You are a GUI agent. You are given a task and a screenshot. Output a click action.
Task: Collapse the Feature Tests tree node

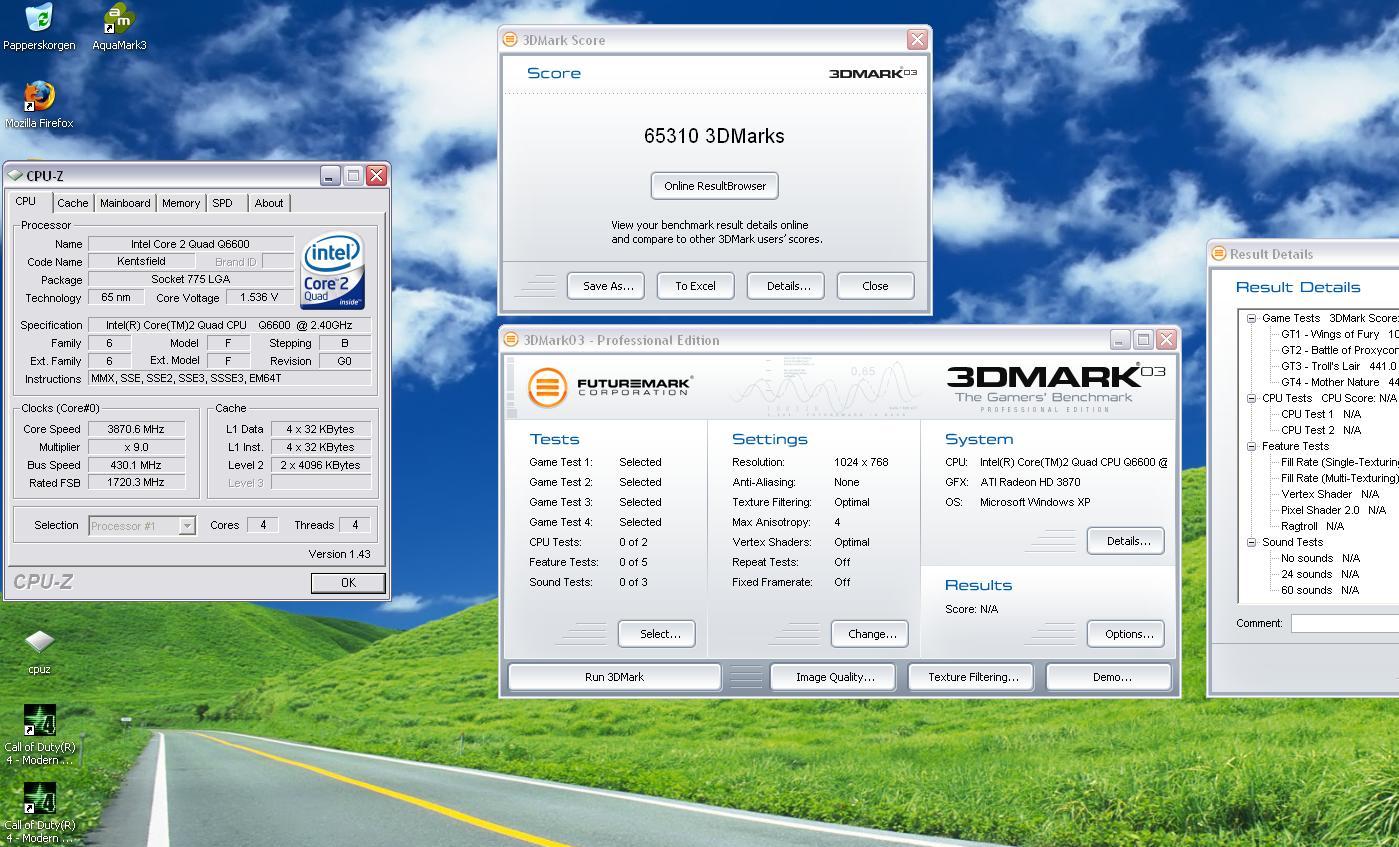(x=1251, y=446)
